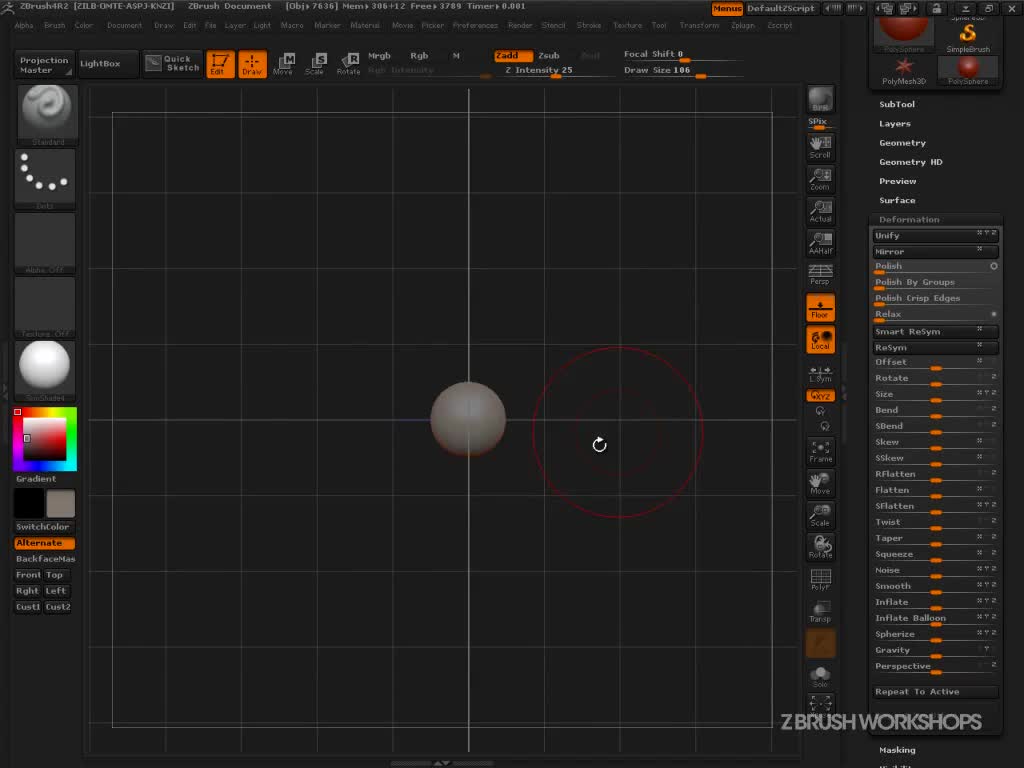This screenshot has height=768, width=1024.
Task: Toggle PolyF polyframe display
Action: click(x=820, y=579)
